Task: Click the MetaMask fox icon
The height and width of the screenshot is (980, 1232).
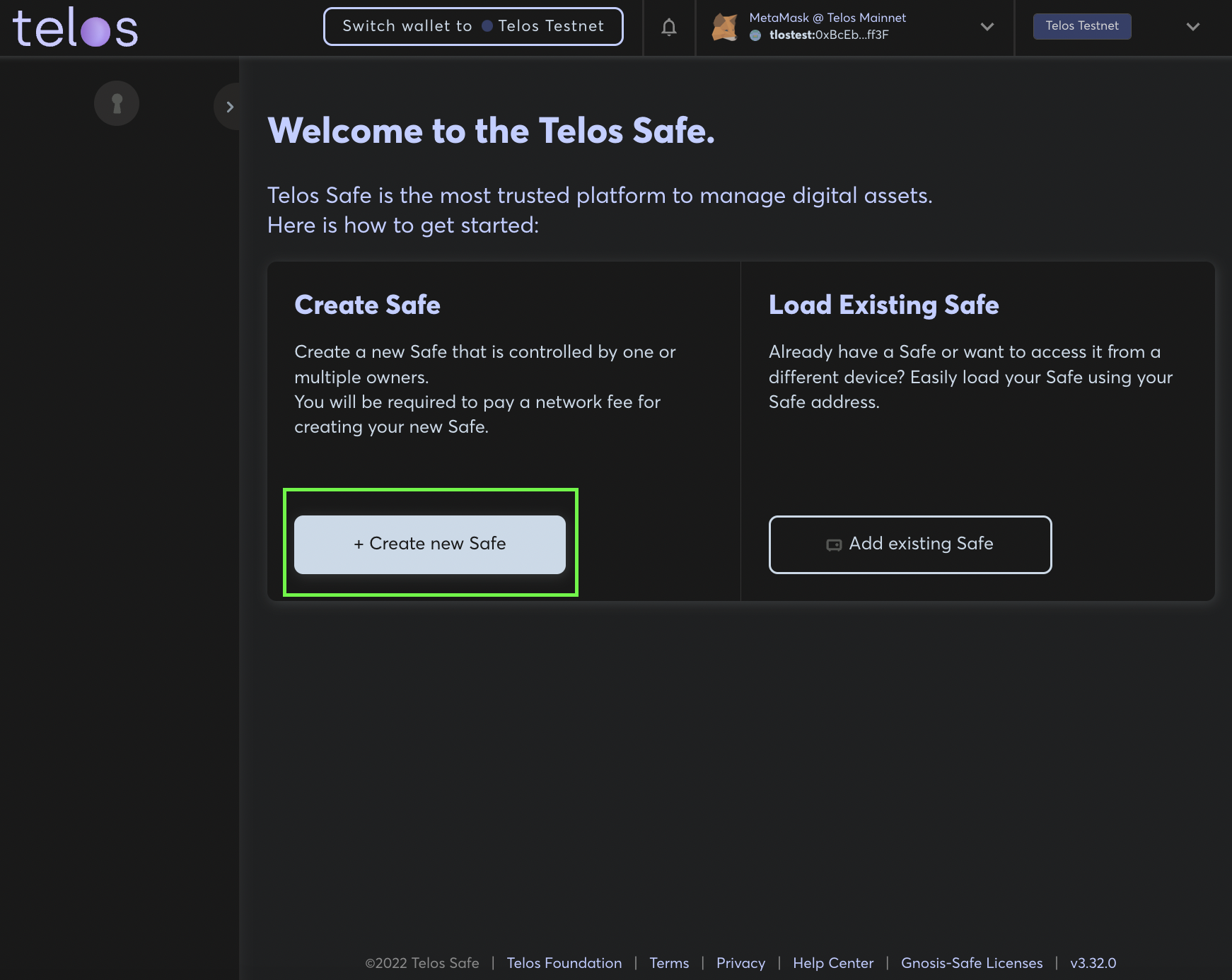Action: tap(725, 27)
